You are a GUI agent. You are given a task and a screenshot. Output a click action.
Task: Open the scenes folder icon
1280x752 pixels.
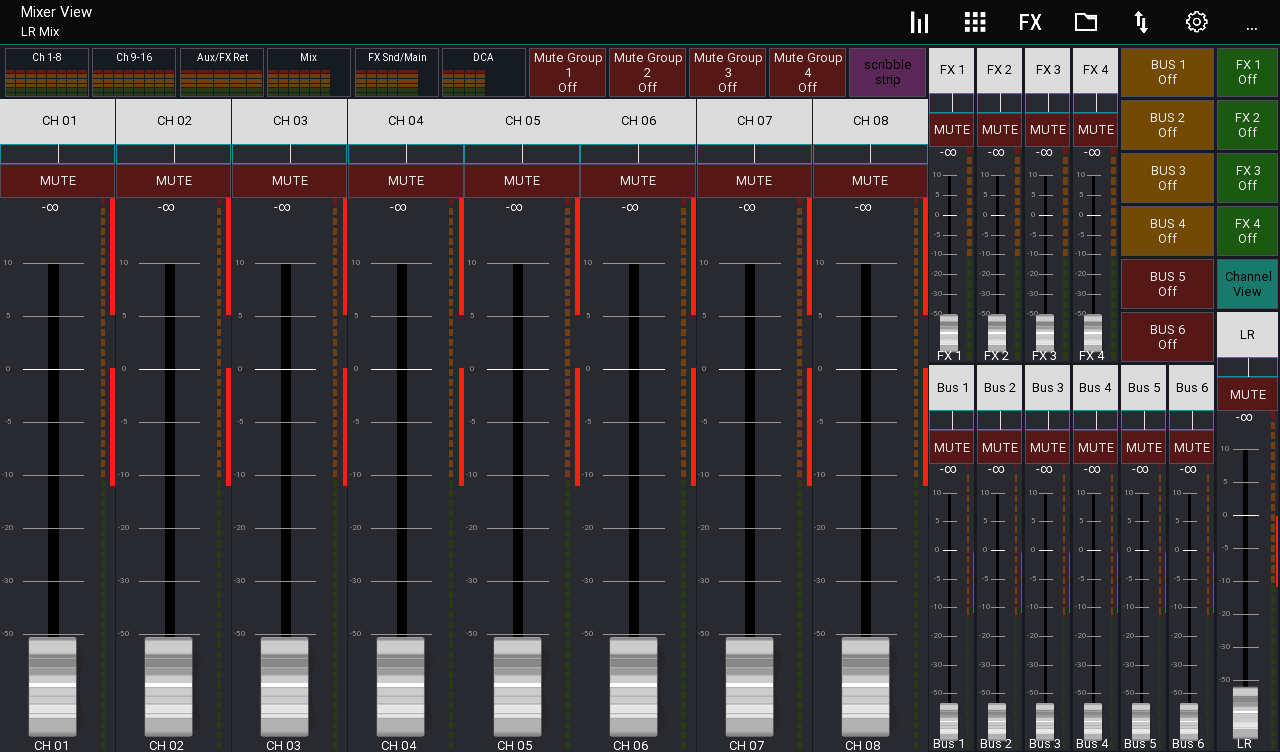tap(1085, 21)
